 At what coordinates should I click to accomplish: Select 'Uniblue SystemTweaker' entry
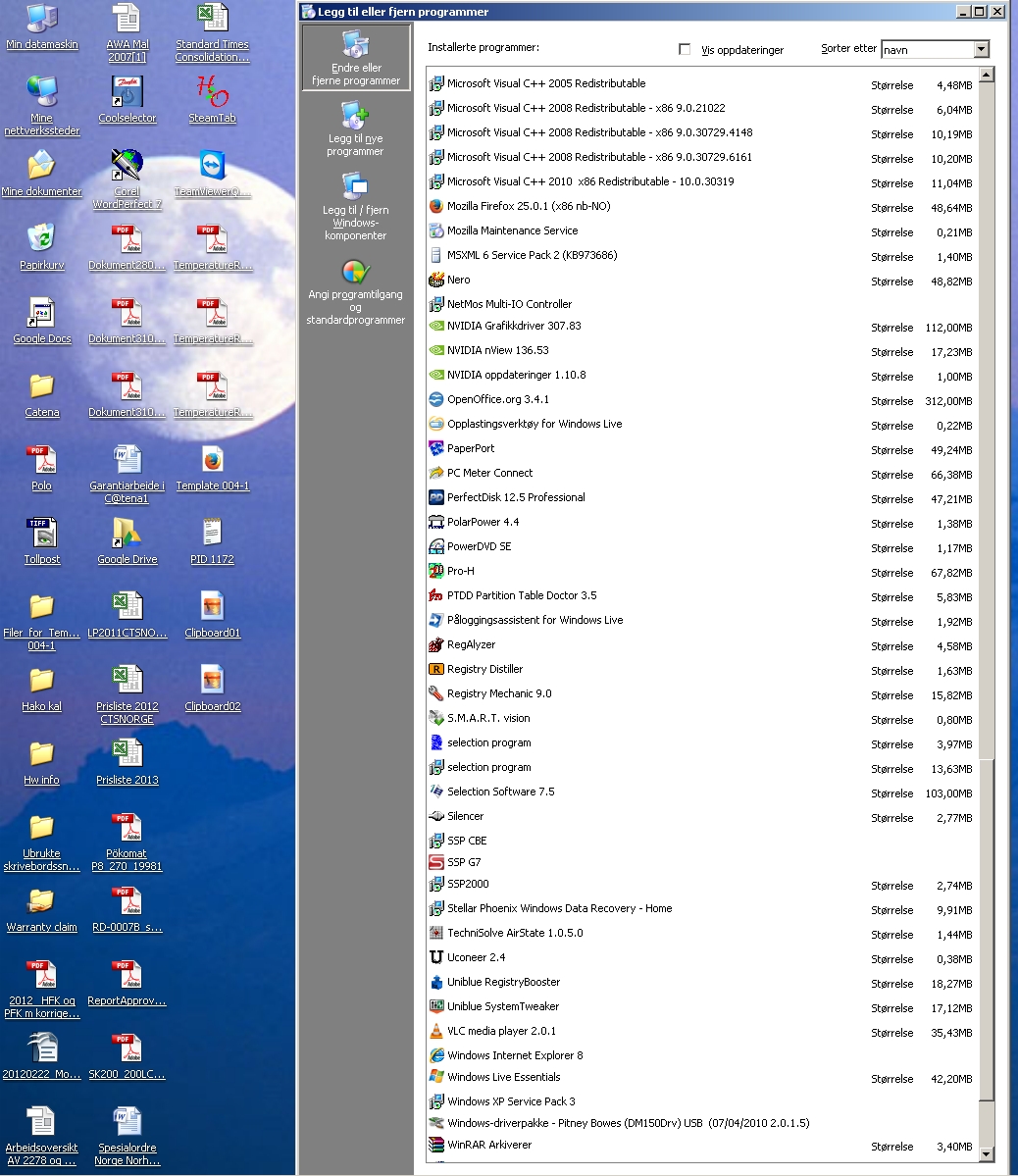pos(702,1006)
